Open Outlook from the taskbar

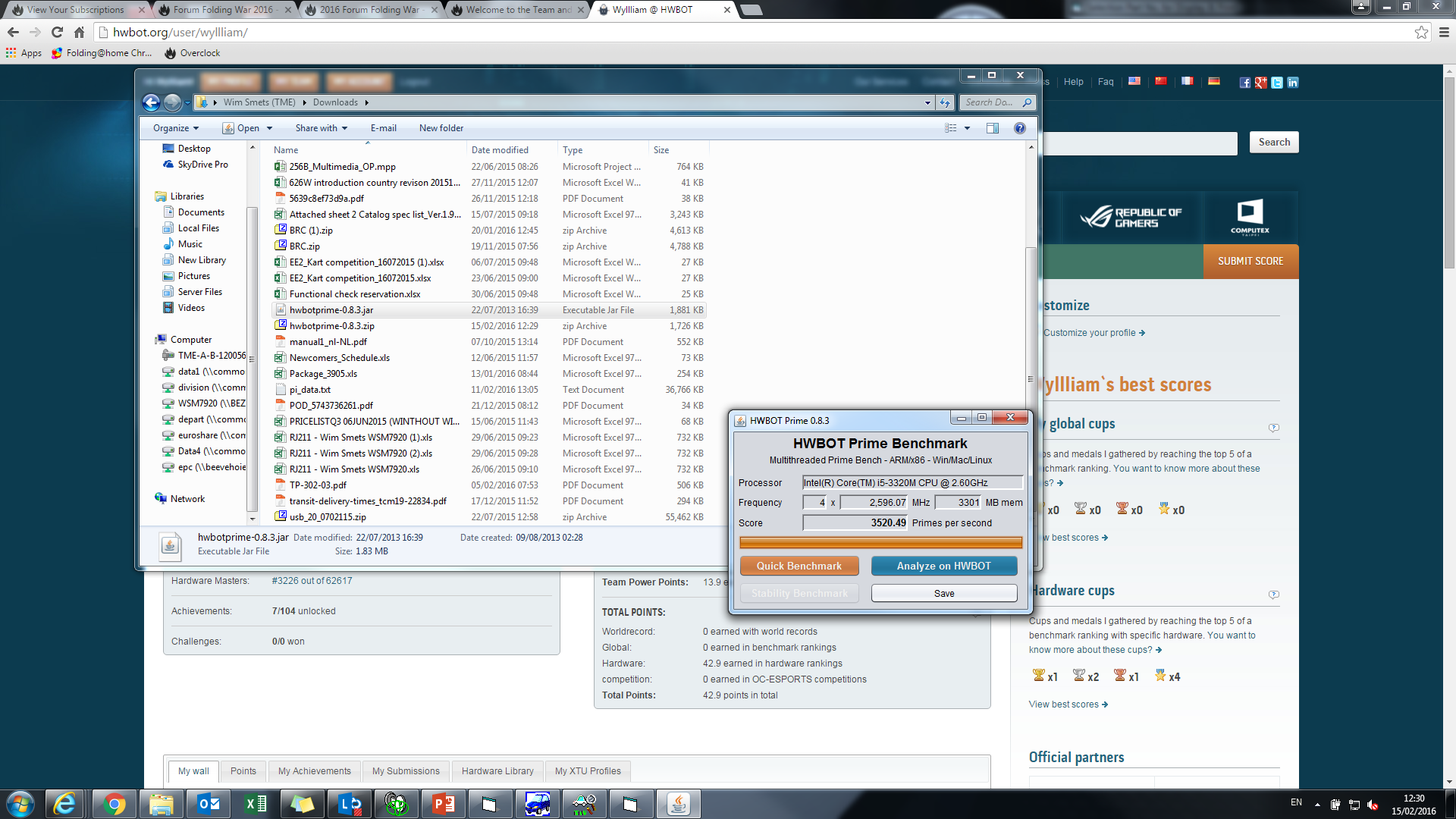[x=209, y=804]
